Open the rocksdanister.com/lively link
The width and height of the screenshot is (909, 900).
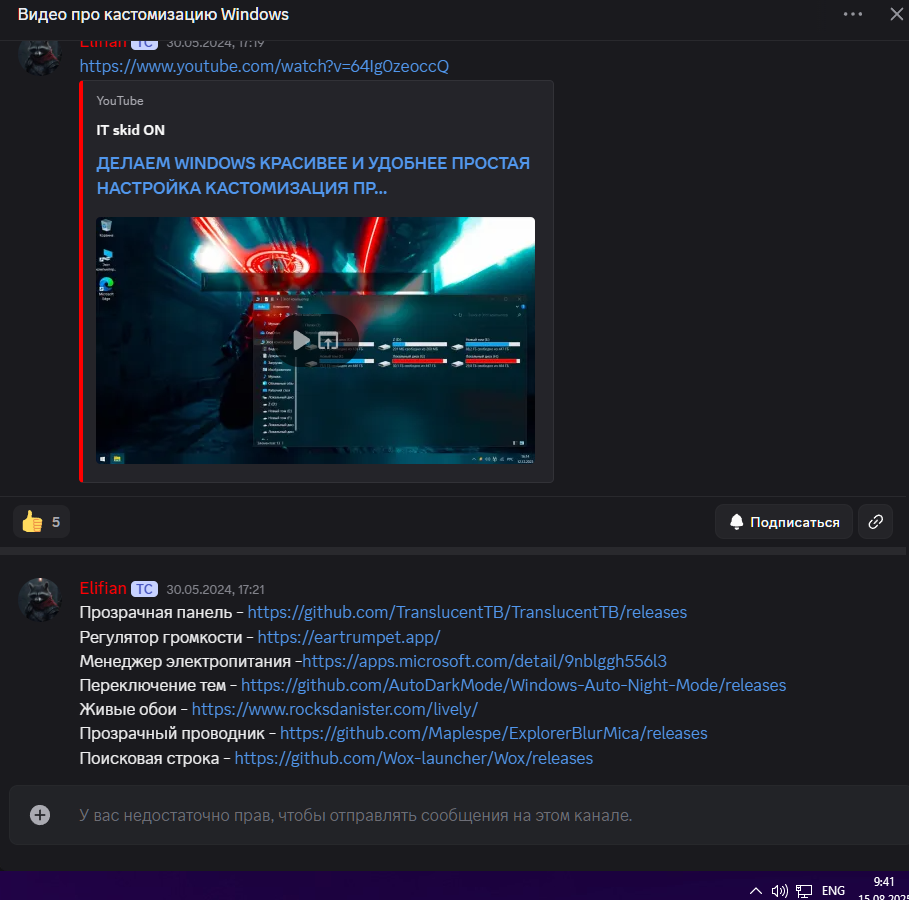pos(335,709)
